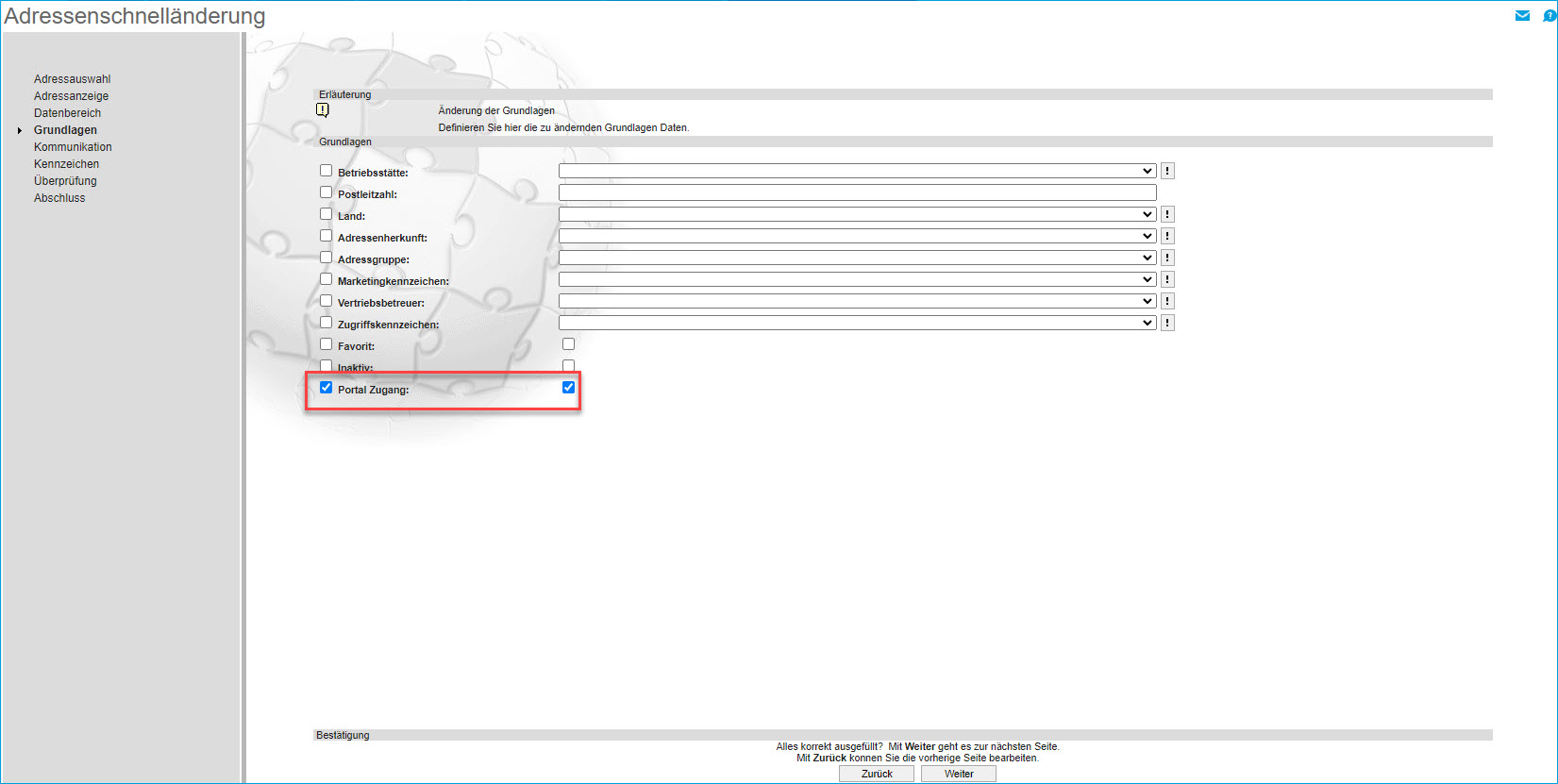The width and height of the screenshot is (1558, 784).
Task: Check the Marketingkennzeichen change checkbox
Action: click(x=326, y=279)
